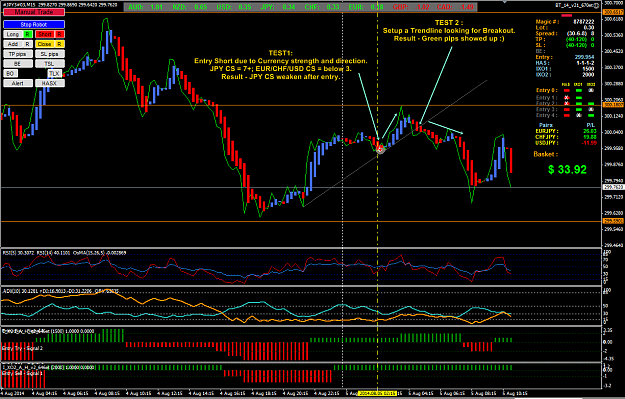Screen dimensions: 625x399
Task: Click the Lot value 0.30
Action: click(x=588, y=28)
